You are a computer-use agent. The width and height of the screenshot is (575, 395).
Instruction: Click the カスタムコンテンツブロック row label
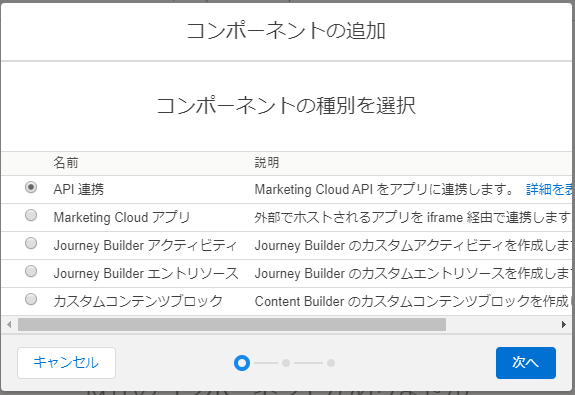point(138,301)
